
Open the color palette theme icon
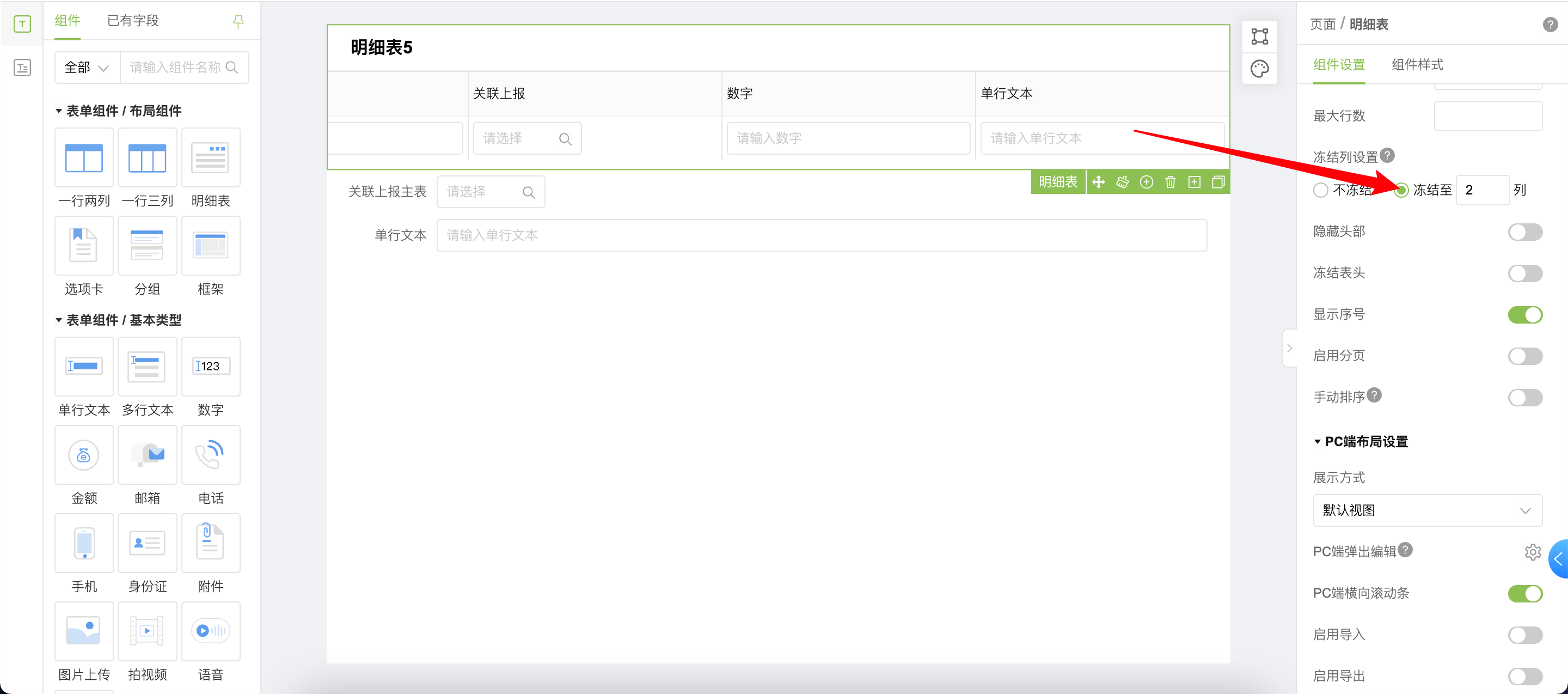tap(1259, 69)
